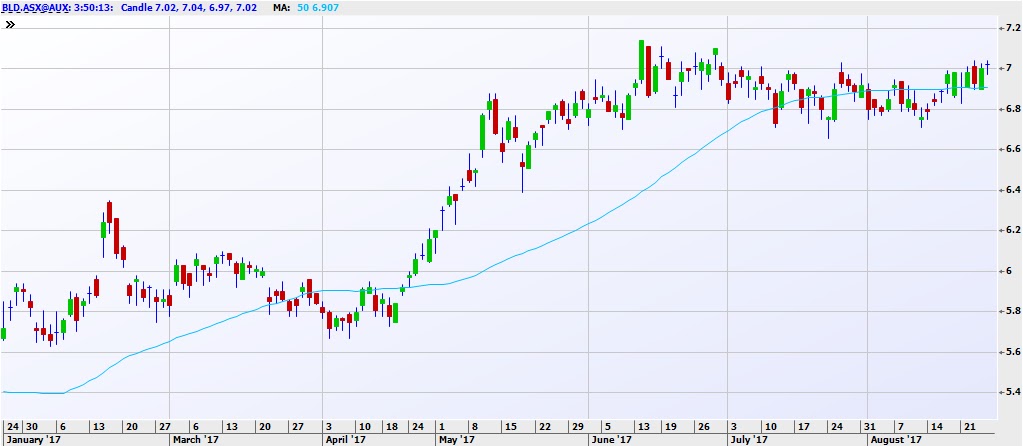Image resolution: width=1023 pixels, height=446 pixels.
Task: Select the Candle 7.02, 7.04, 6.97, 7.02 readout
Action: click(x=188, y=8)
